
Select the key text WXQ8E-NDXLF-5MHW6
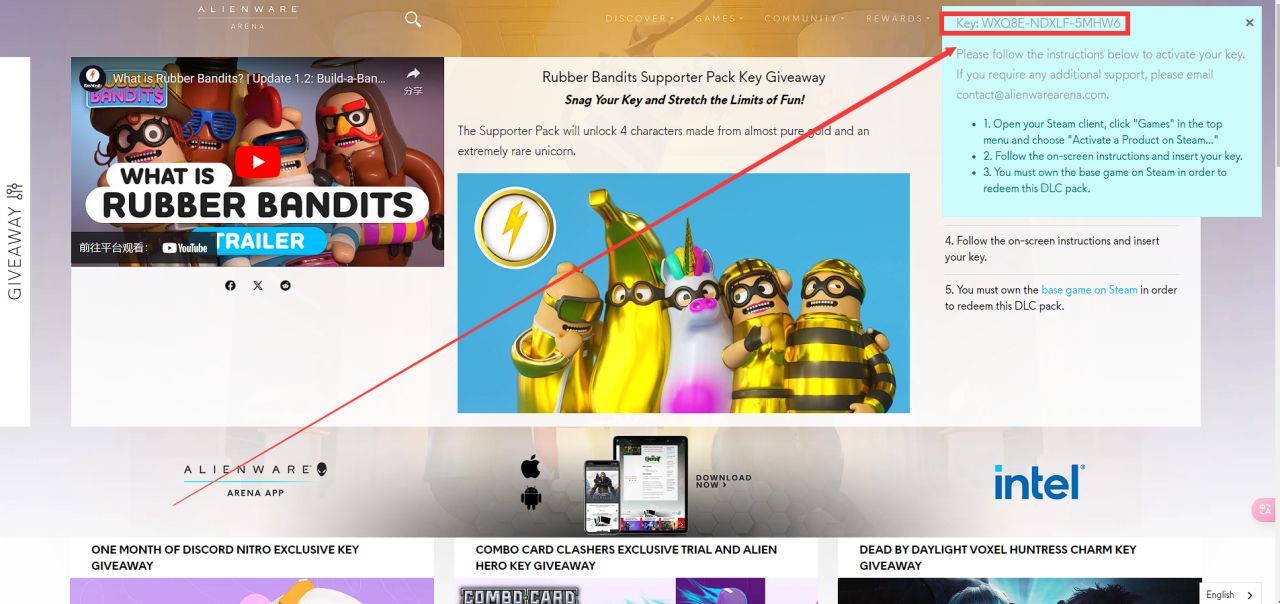pos(1051,23)
